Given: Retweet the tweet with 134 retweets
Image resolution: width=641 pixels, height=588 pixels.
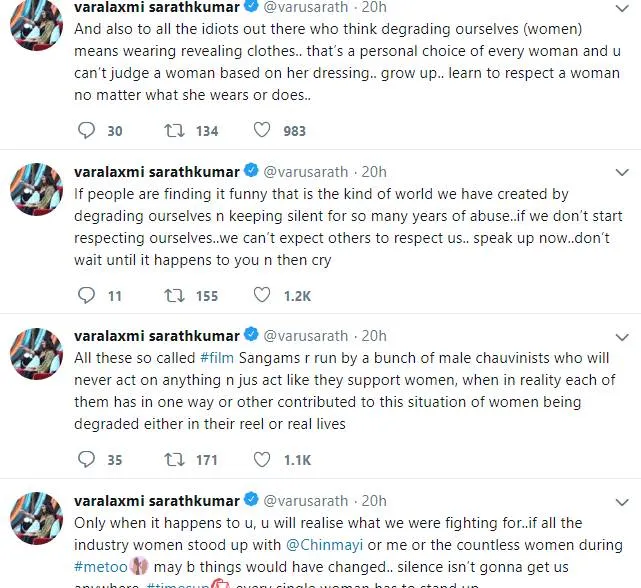Looking at the screenshot, I should click(175, 130).
